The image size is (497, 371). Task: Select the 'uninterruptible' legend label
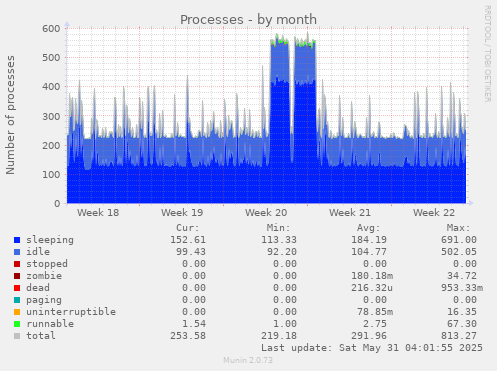(x=71, y=312)
